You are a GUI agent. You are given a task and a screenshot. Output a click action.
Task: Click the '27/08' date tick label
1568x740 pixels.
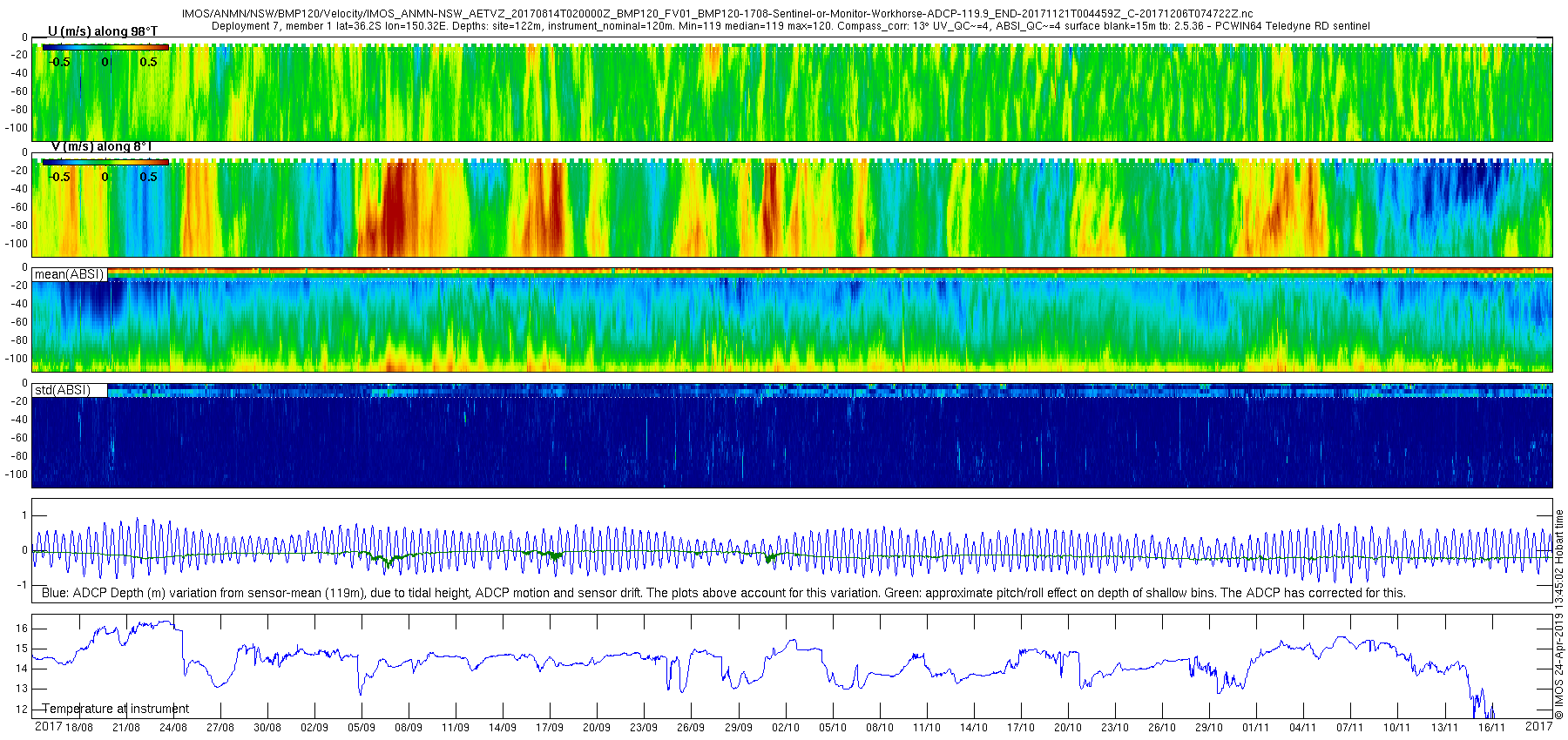tap(220, 727)
